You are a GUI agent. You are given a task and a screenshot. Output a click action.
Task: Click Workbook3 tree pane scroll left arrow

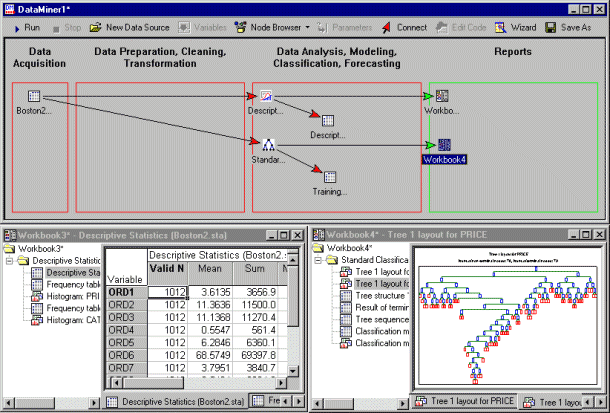pyautogui.click(x=9, y=402)
